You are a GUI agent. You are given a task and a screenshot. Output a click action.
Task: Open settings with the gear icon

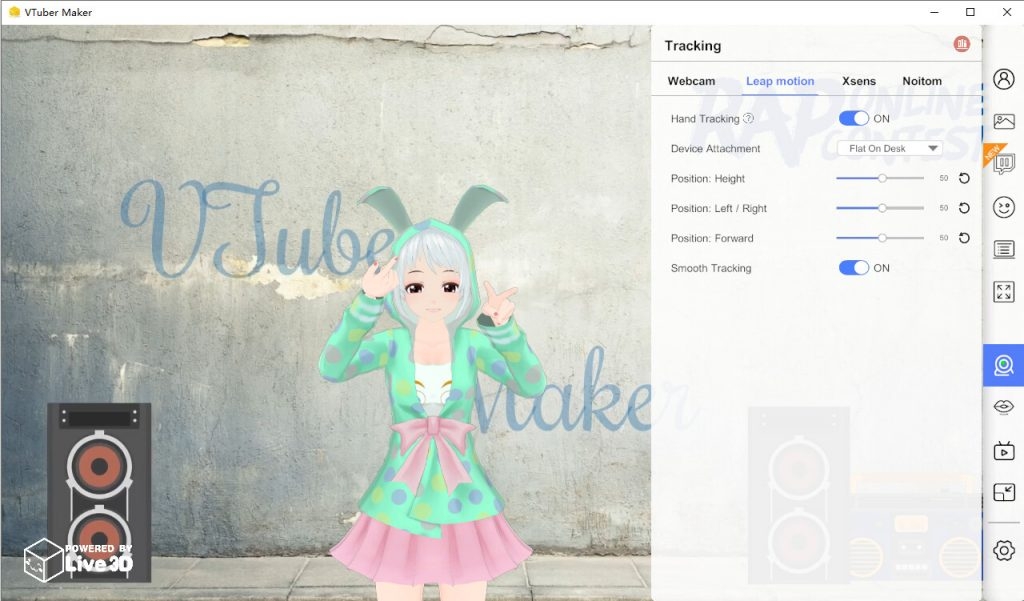pyautogui.click(x=1004, y=551)
